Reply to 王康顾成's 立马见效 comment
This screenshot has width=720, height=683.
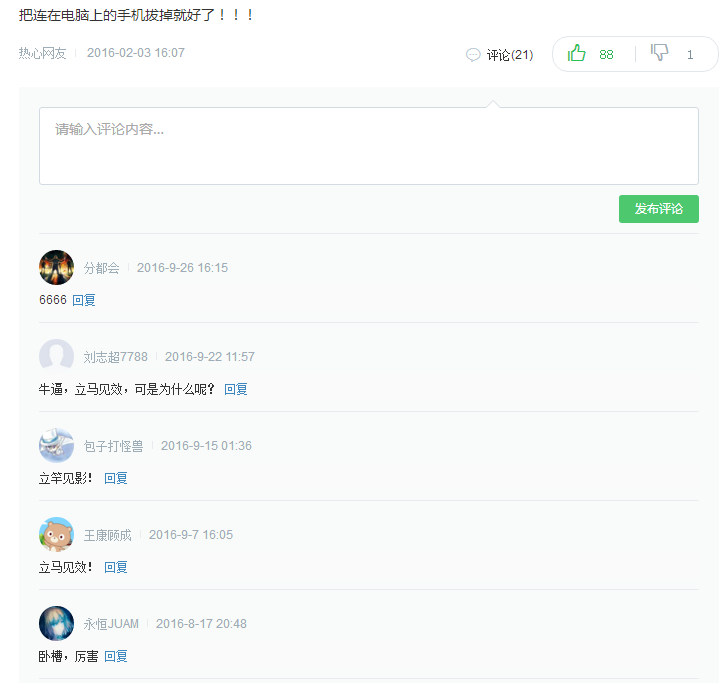tap(116, 568)
